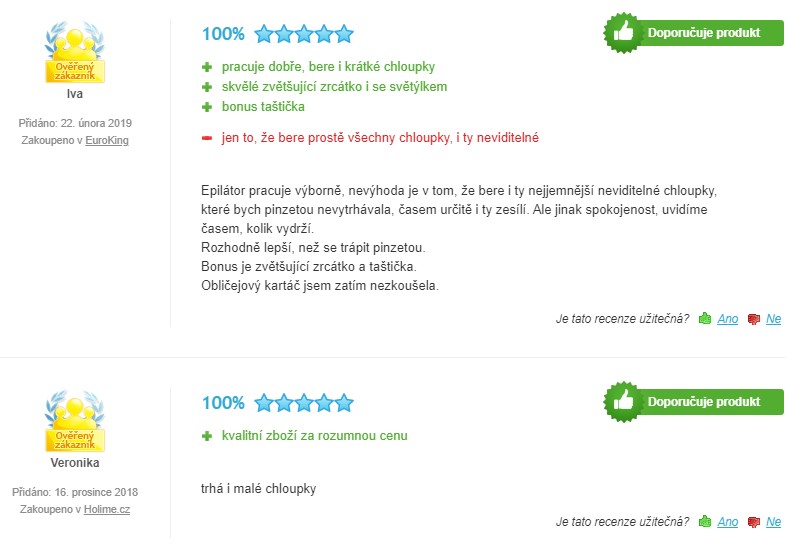Click the red thumbs-down icon in Iva's review
Viewport: 804px width, 548px height.
tap(753, 319)
